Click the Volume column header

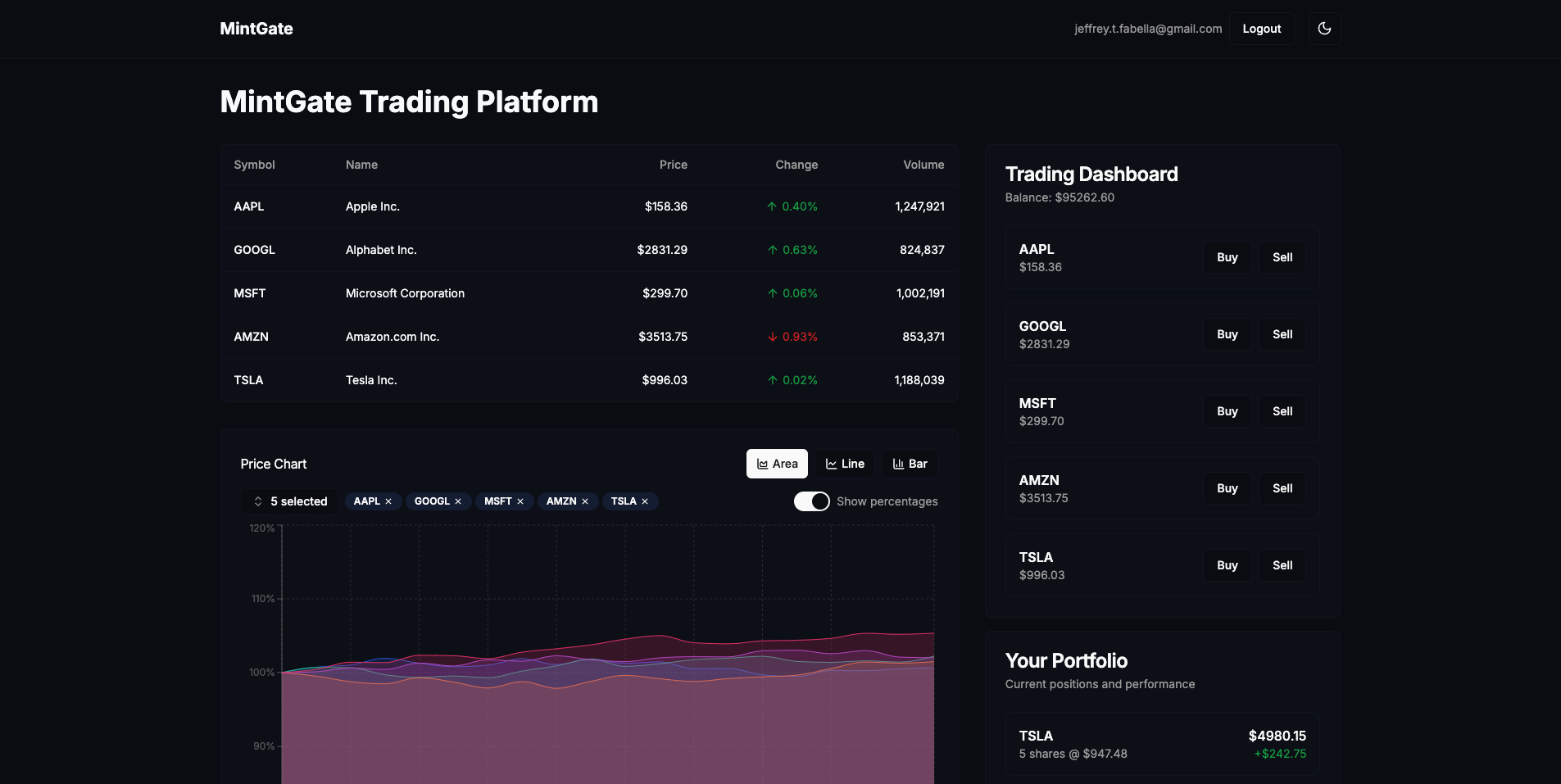(x=923, y=165)
